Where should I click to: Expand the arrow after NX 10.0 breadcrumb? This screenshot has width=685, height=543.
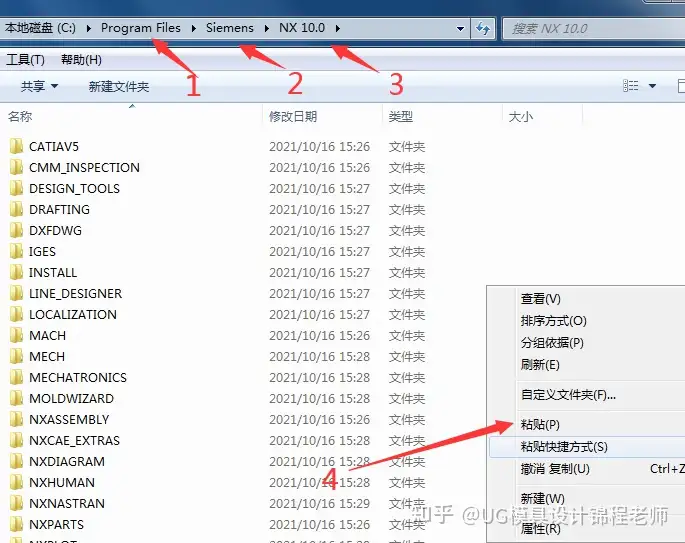(x=338, y=28)
